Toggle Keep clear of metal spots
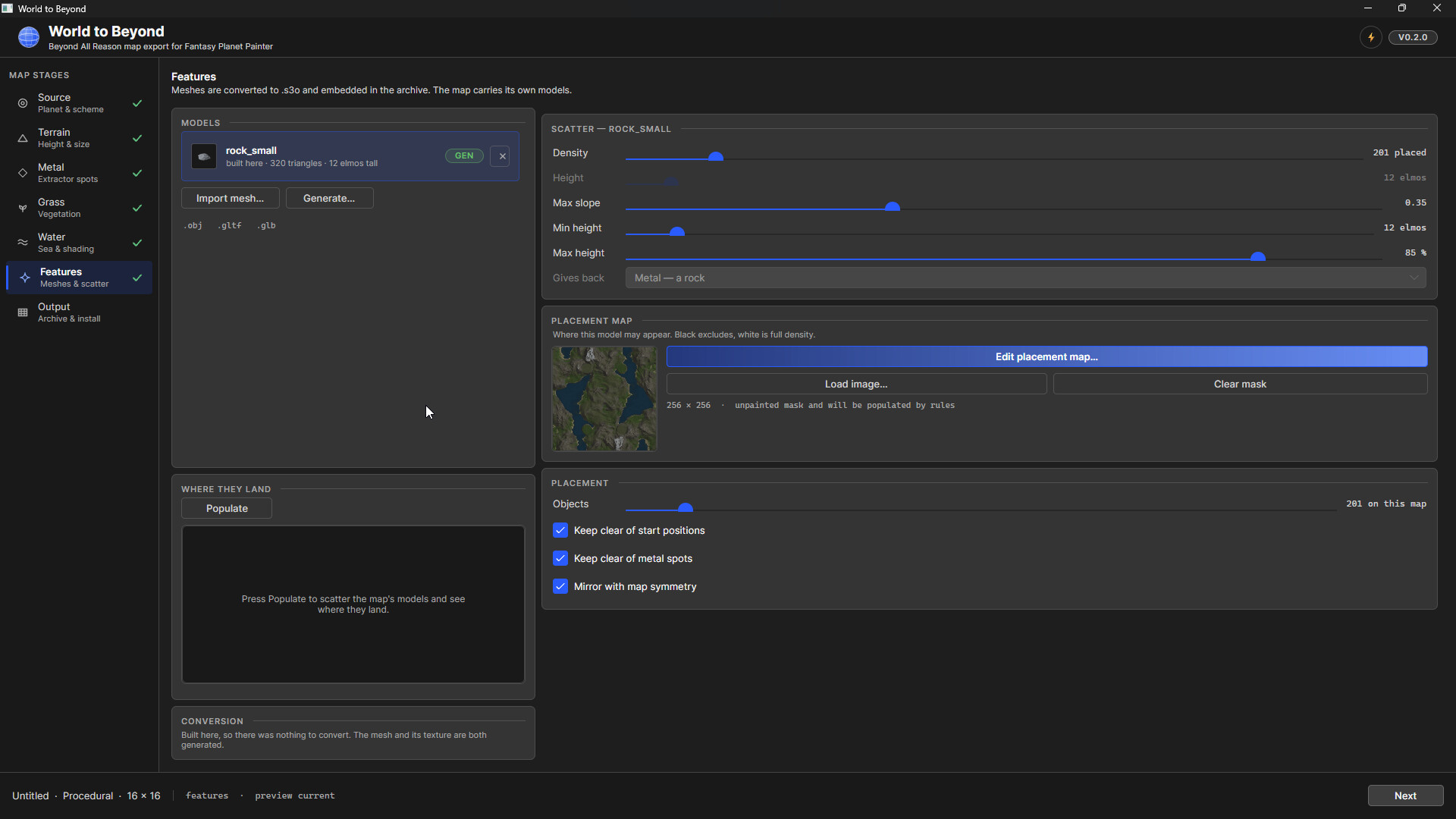 560,558
